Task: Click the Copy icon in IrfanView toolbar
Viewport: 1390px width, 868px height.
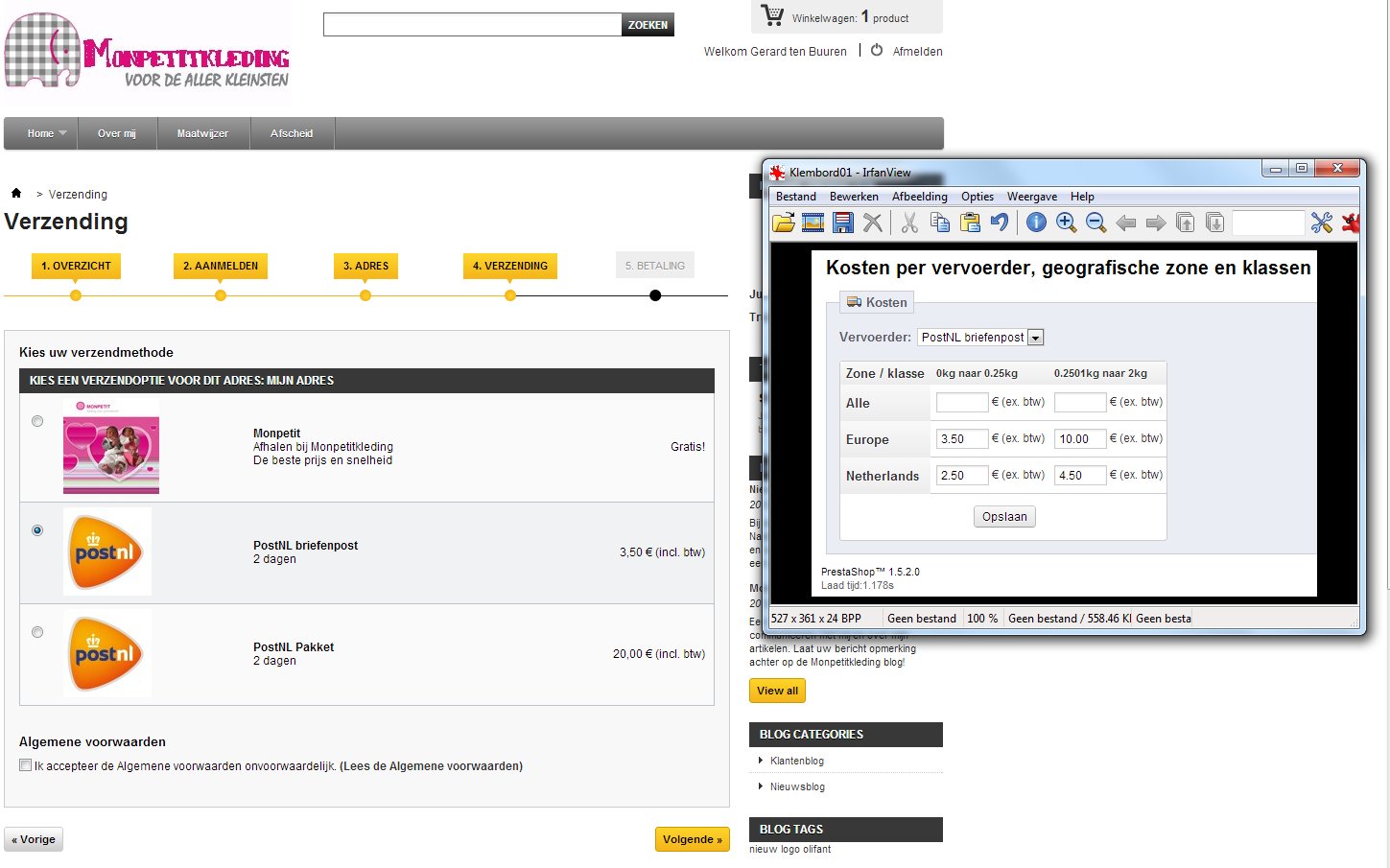Action: (x=940, y=223)
